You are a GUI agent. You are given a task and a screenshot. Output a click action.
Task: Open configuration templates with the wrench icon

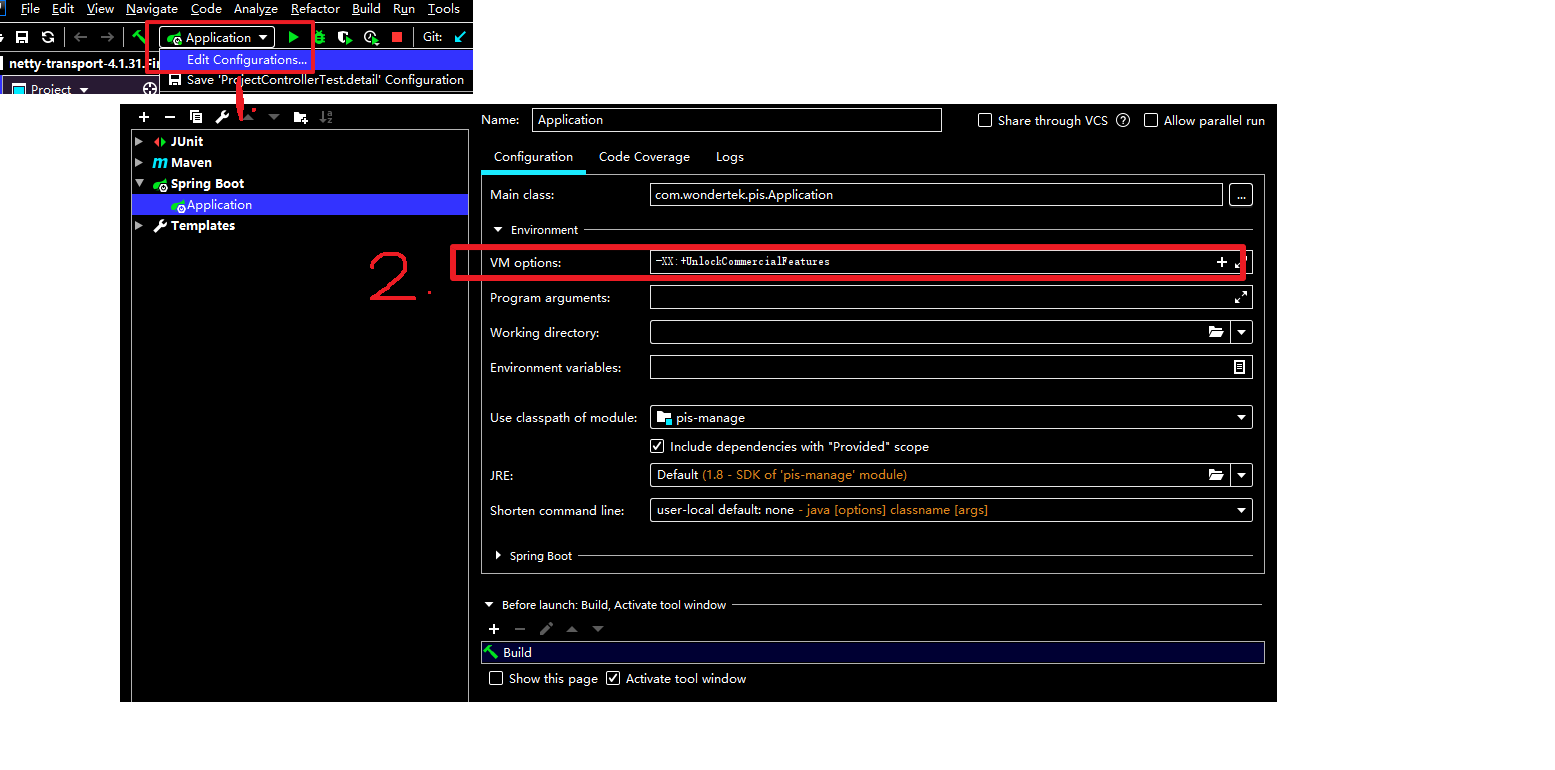221,117
